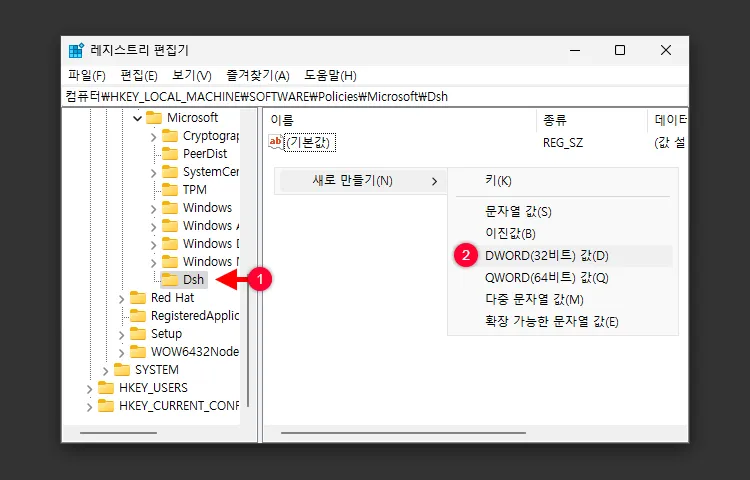
Task: Select the SYSTEM key label
Action: coord(157,370)
